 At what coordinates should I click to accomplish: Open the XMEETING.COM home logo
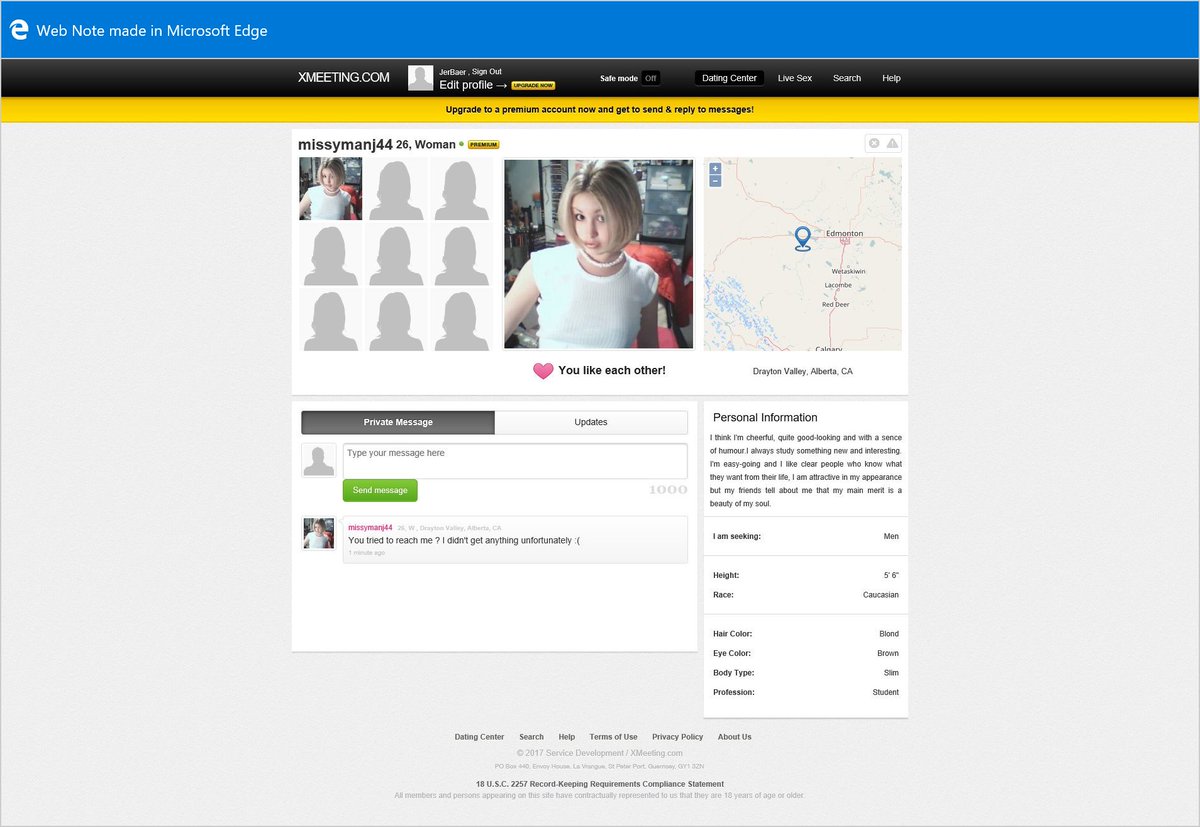343,77
